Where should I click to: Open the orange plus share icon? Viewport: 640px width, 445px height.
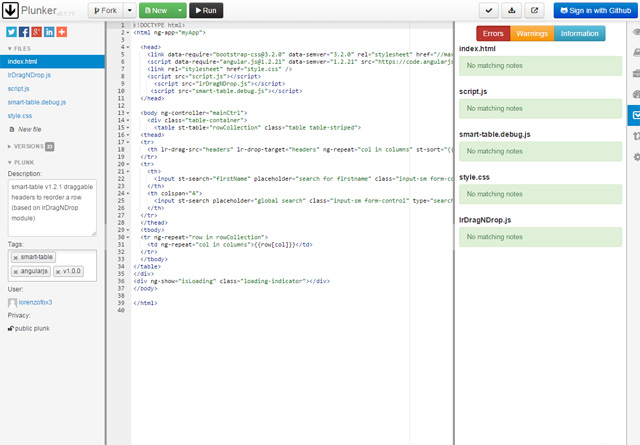pyautogui.click(x=62, y=32)
